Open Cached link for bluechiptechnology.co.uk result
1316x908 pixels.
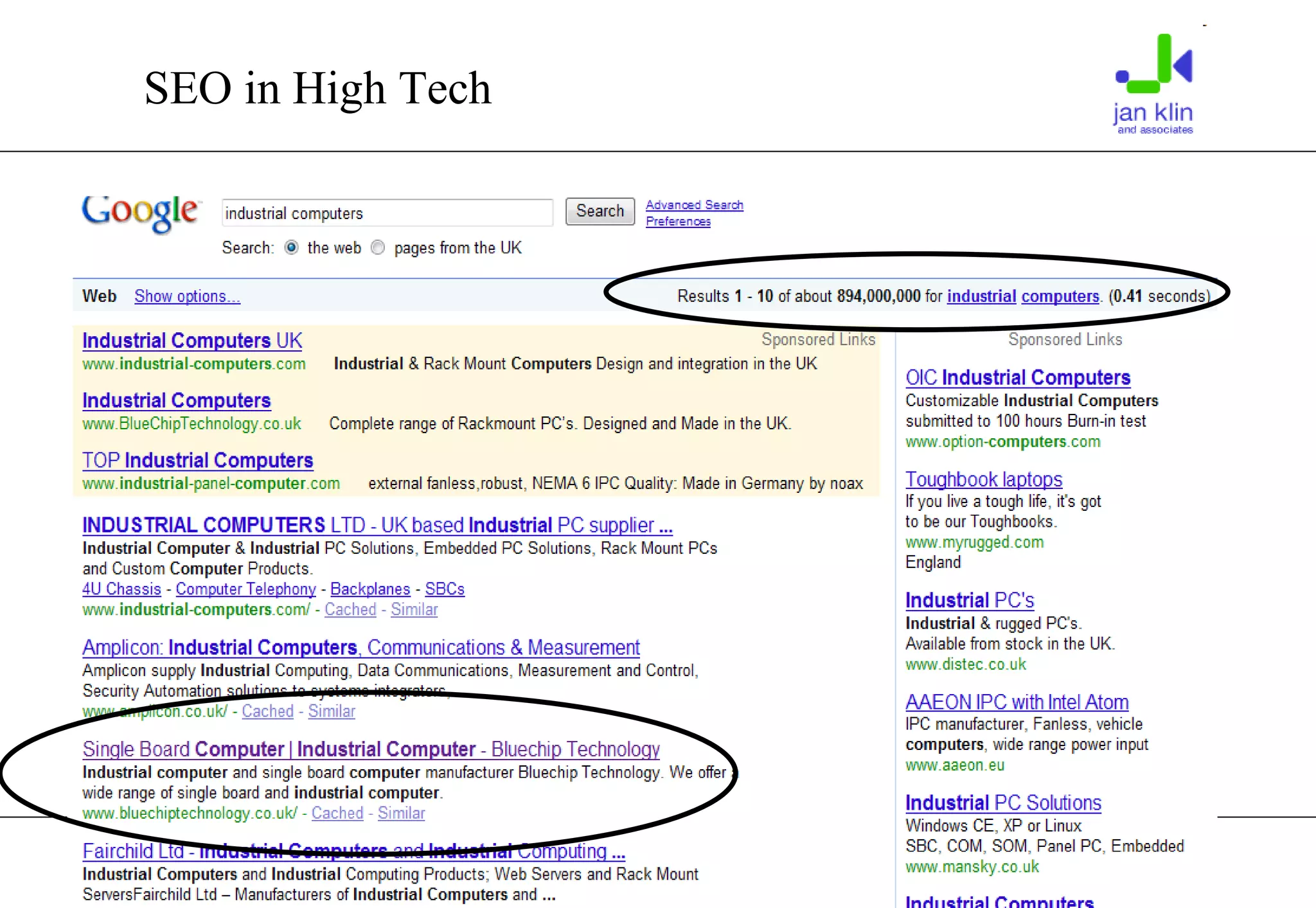point(337,814)
